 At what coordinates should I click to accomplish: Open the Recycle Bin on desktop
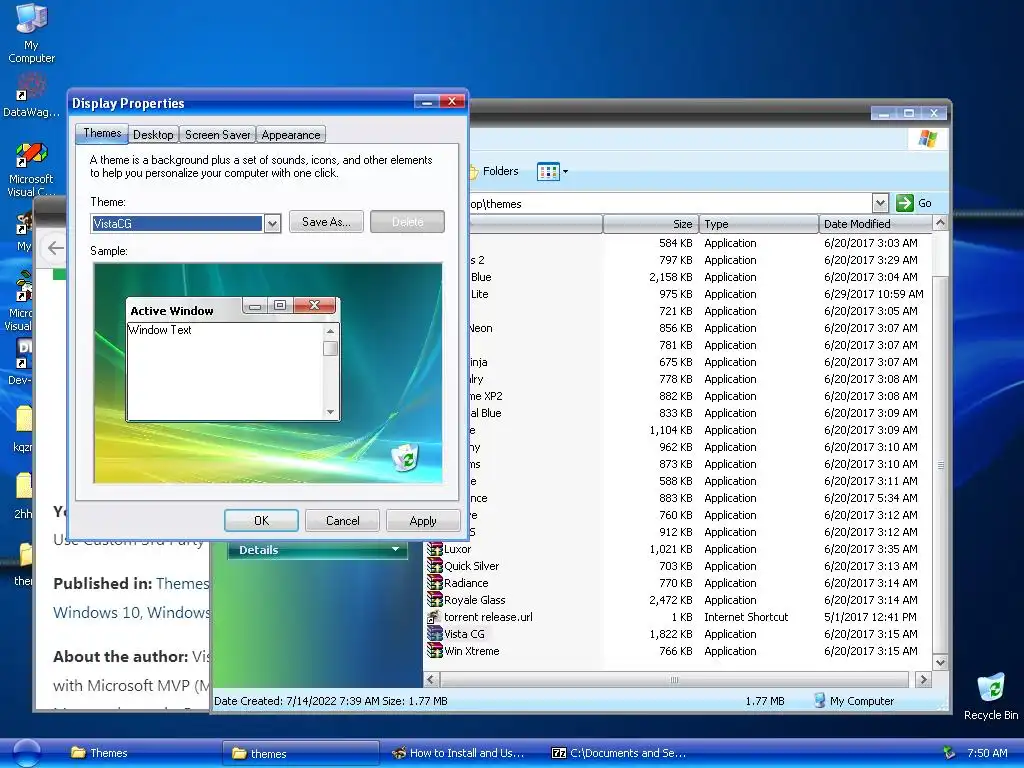point(991,697)
